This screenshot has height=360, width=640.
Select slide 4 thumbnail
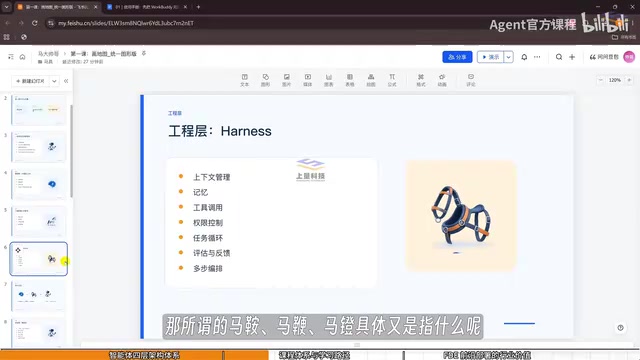coord(39,184)
